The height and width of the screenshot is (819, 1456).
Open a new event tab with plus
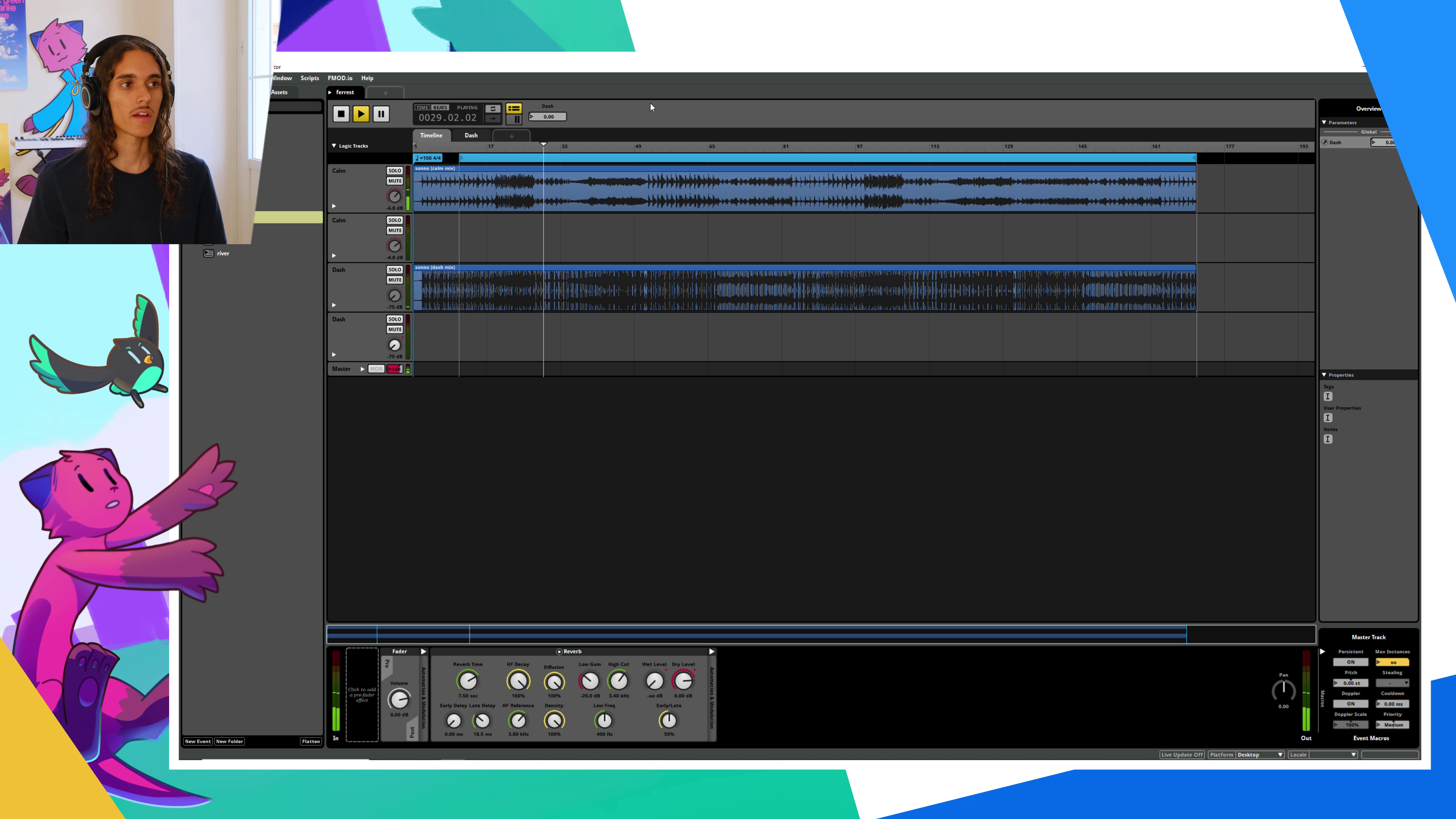pyautogui.click(x=385, y=93)
